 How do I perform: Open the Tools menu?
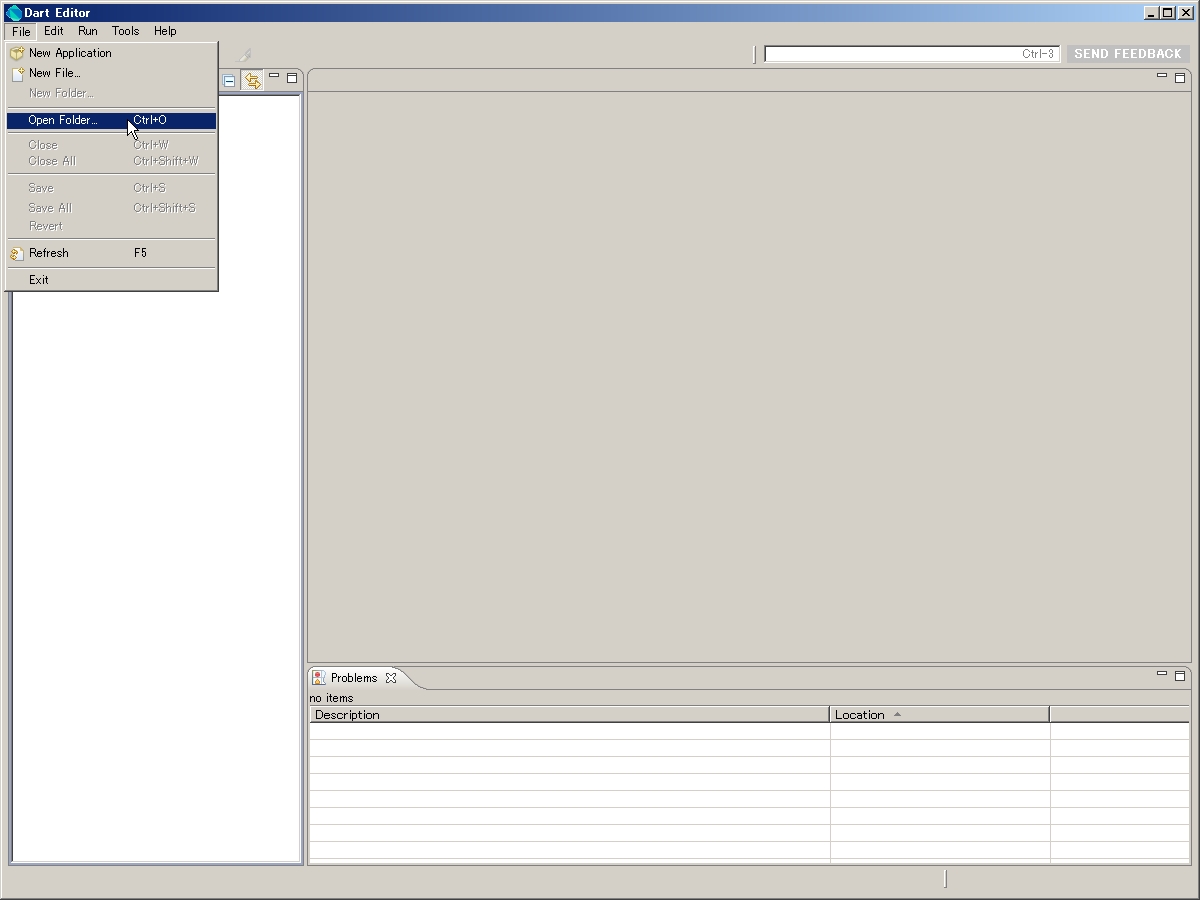pos(126,31)
